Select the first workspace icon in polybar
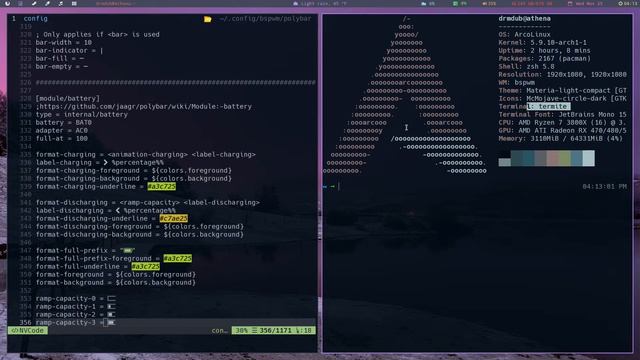Viewport: 640px width, 360px height. point(7,3)
